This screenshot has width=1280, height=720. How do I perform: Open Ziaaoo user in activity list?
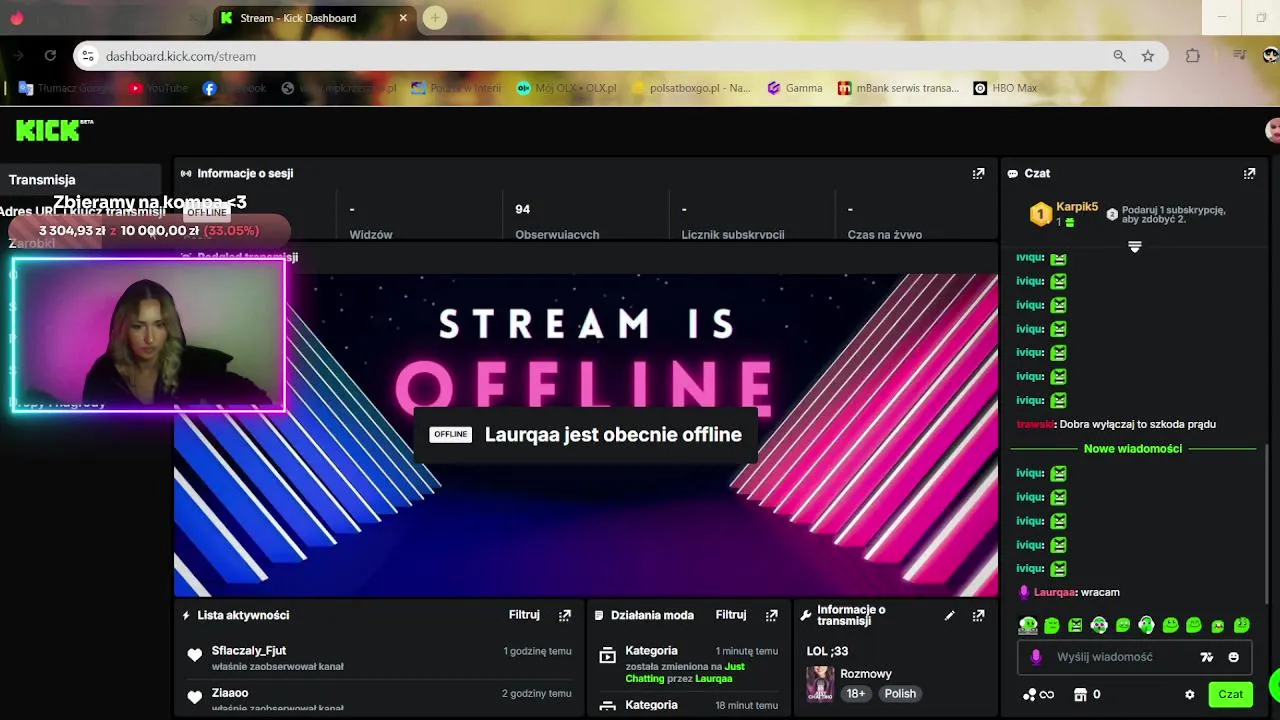[230, 692]
